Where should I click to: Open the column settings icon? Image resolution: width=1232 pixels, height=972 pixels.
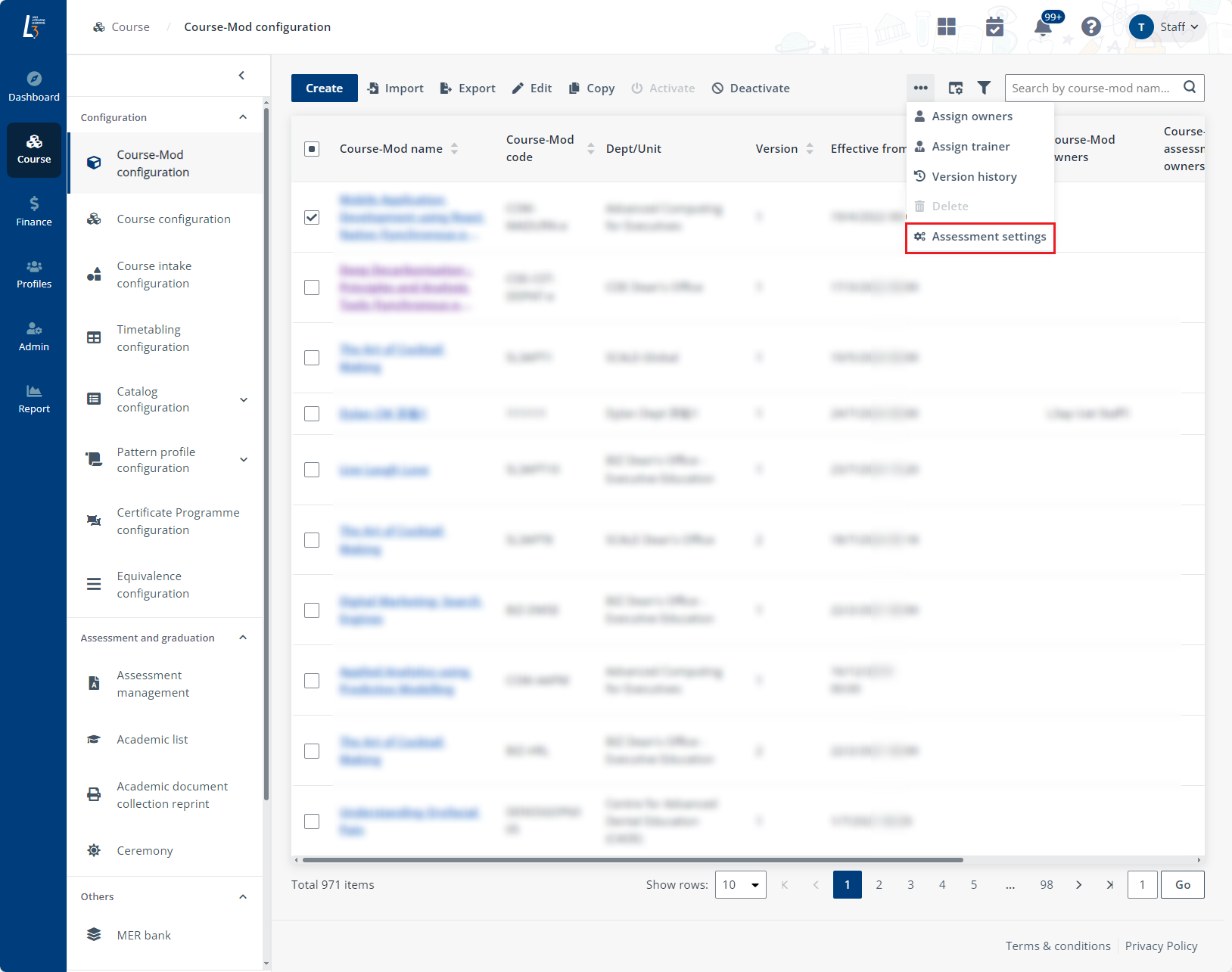pos(956,89)
